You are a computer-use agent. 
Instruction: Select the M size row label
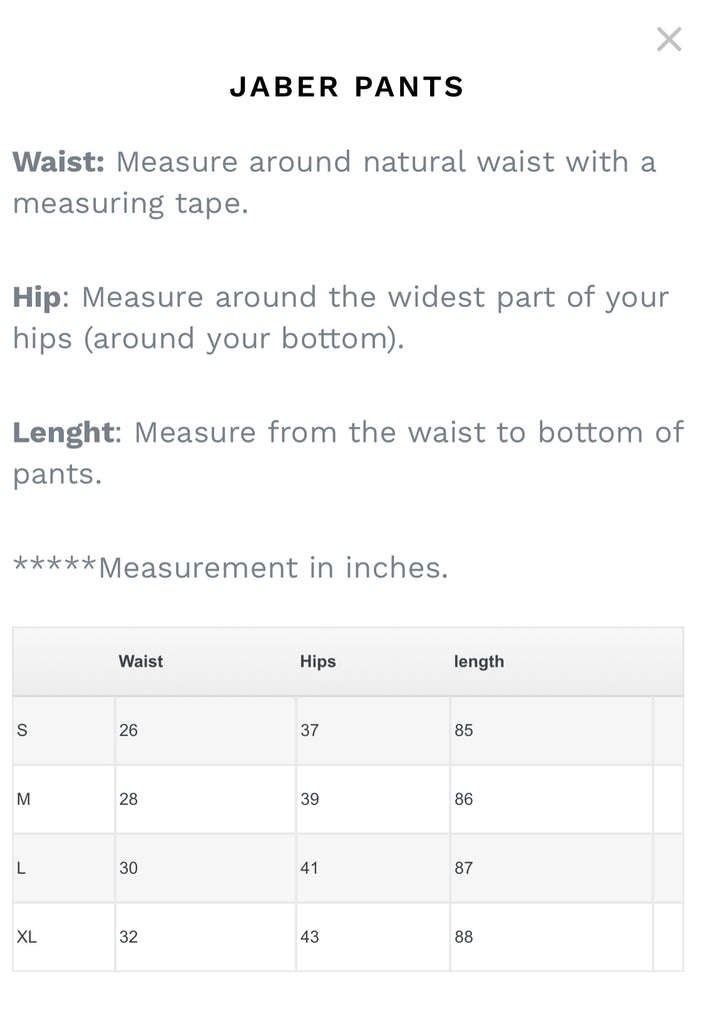point(24,799)
